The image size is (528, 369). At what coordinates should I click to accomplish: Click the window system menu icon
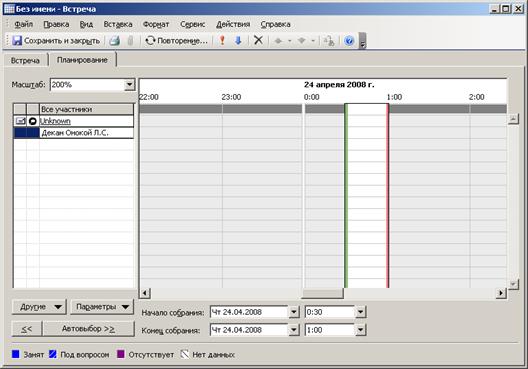click(x=9, y=9)
